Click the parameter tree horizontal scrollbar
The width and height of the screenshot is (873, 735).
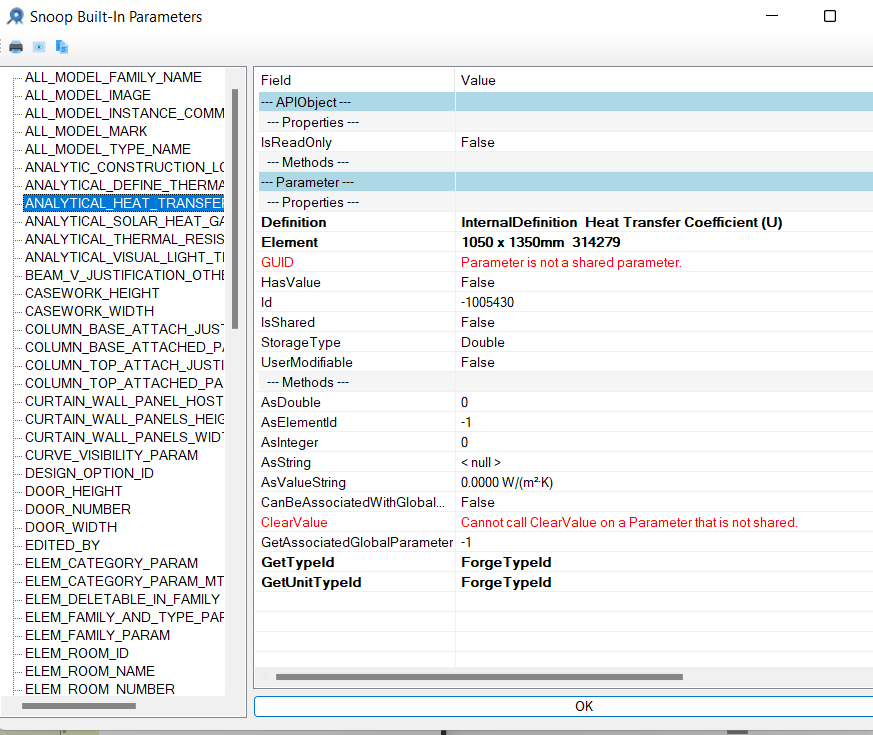79,706
